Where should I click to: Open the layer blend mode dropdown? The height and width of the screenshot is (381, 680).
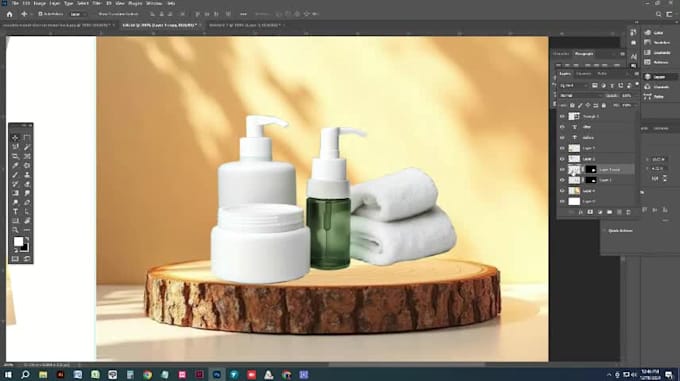pyautogui.click(x=581, y=95)
